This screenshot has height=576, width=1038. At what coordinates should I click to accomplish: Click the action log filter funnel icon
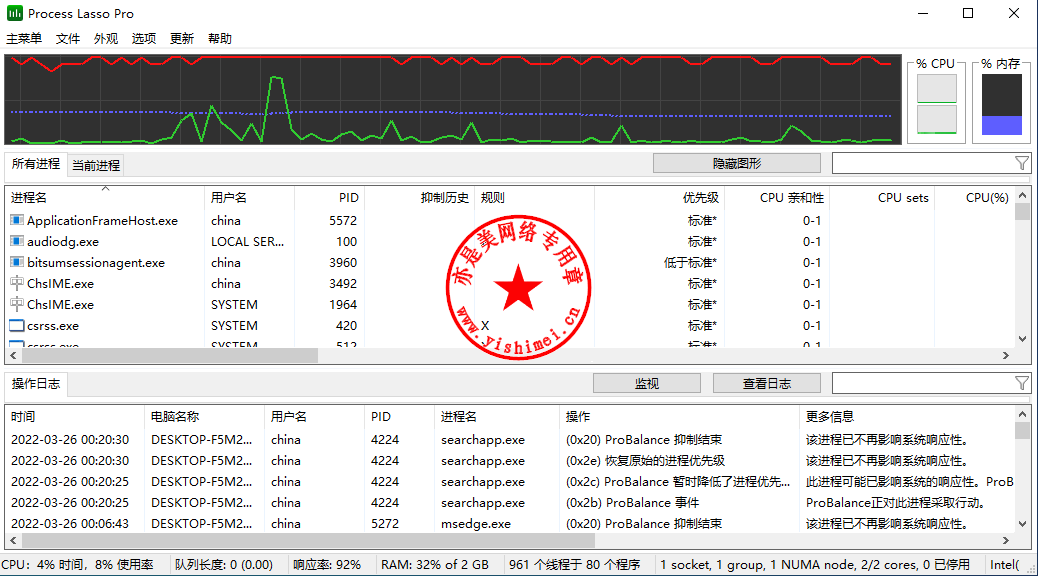1021,383
